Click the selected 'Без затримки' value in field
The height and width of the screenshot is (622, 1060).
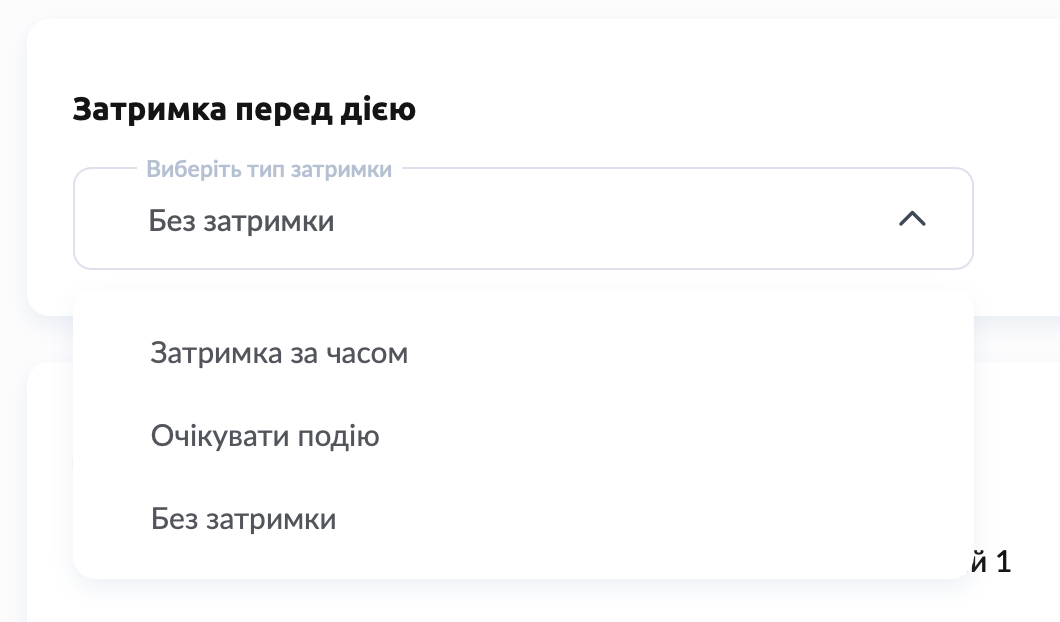pyautogui.click(x=241, y=220)
